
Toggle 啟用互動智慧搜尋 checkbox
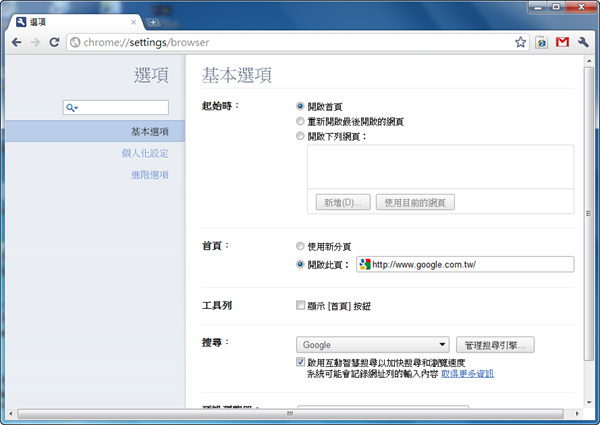(x=300, y=361)
